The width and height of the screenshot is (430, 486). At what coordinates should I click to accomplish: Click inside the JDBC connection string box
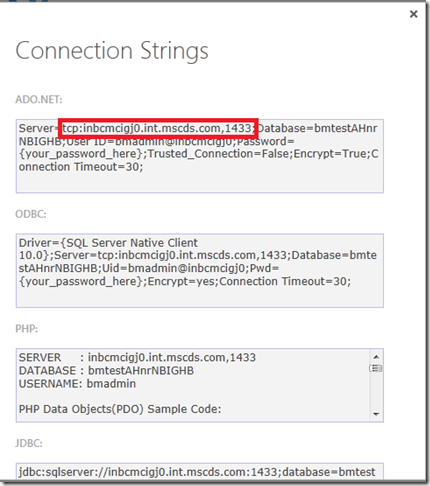coord(200,471)
